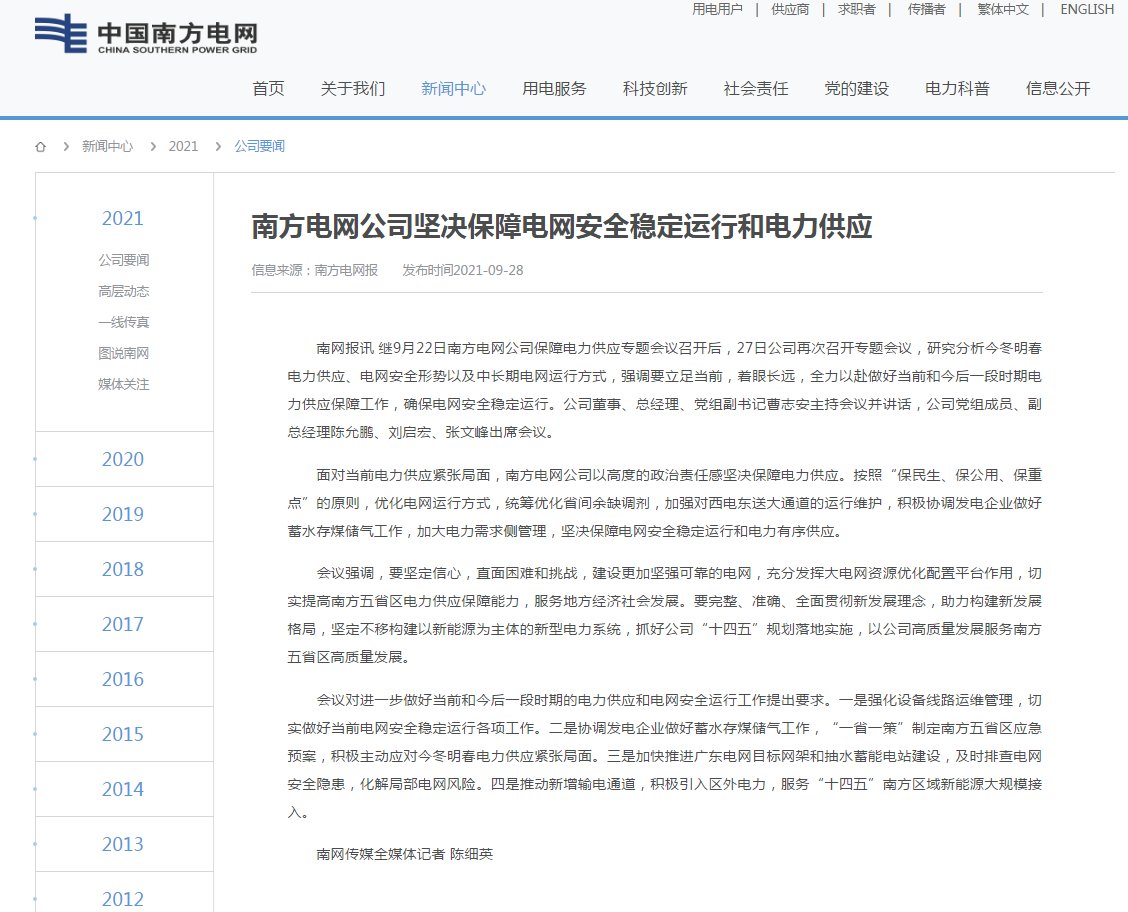The width and height of the screenshot is (1128, 912).
Task: Open the 用电用户 top link
Action: [717, 9]
